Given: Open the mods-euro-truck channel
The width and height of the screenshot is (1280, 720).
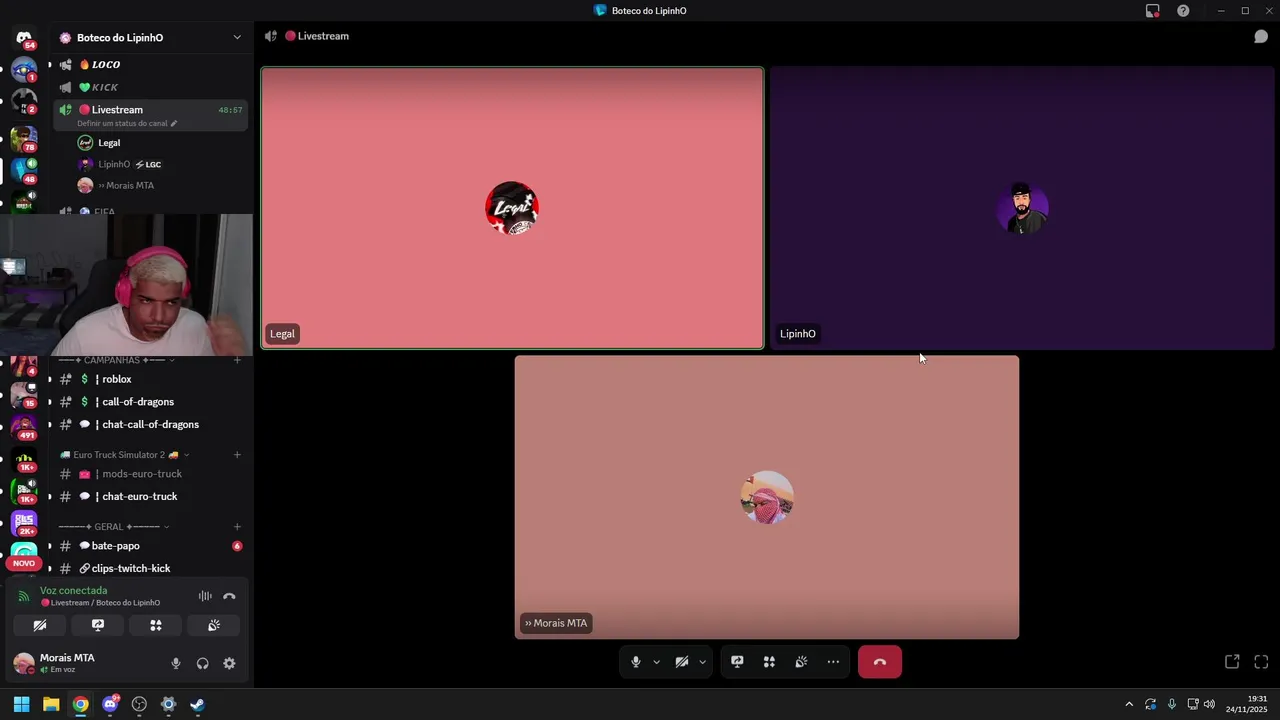Looking at the screenshot, I should (150, 474).
